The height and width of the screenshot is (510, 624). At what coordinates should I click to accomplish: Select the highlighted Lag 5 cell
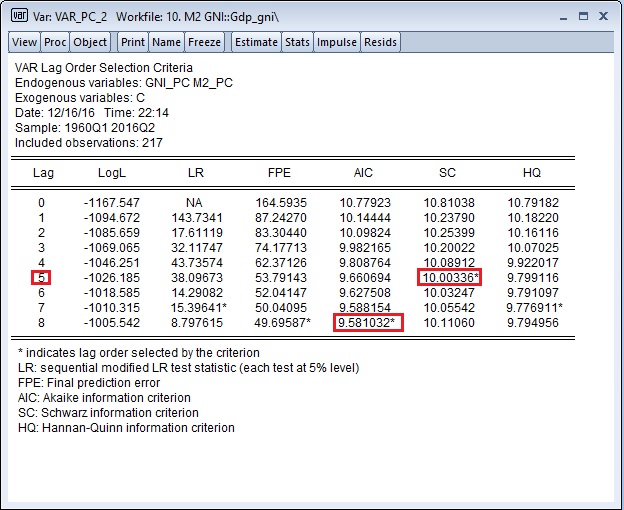pyautogui.click(x=43, y=278)
